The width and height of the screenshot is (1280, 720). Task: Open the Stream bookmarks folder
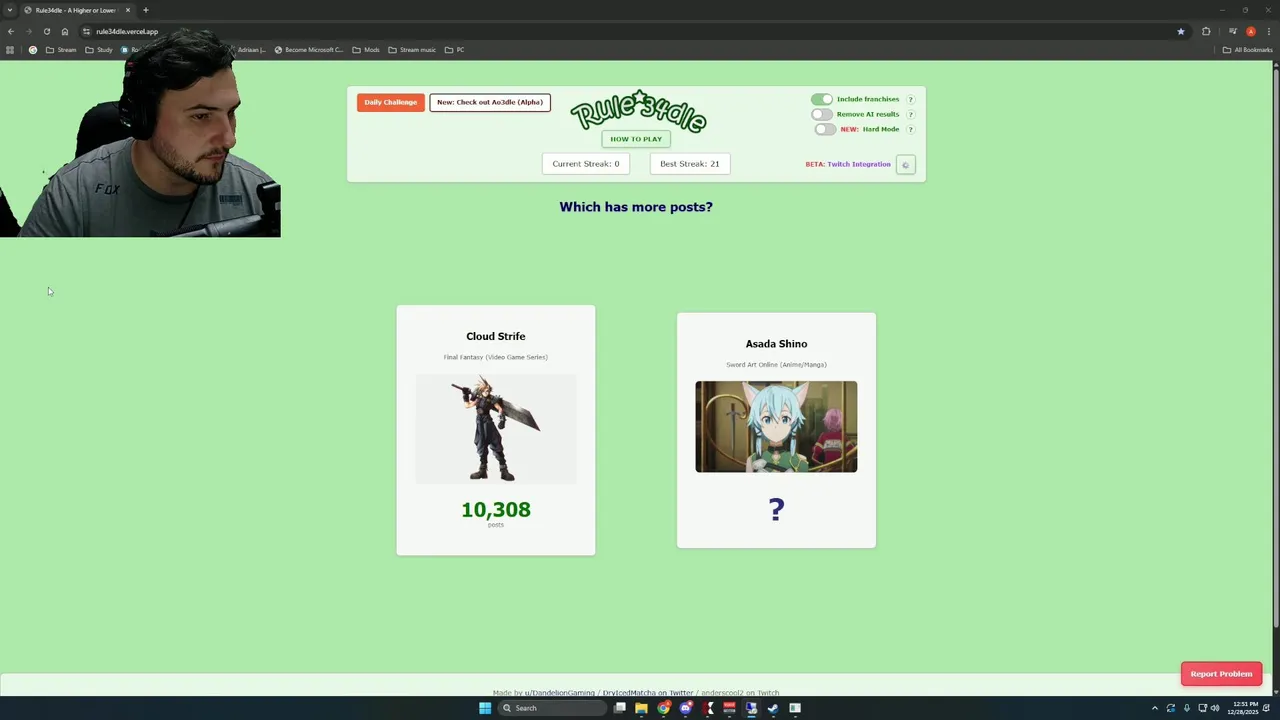[x=61, y=49]
